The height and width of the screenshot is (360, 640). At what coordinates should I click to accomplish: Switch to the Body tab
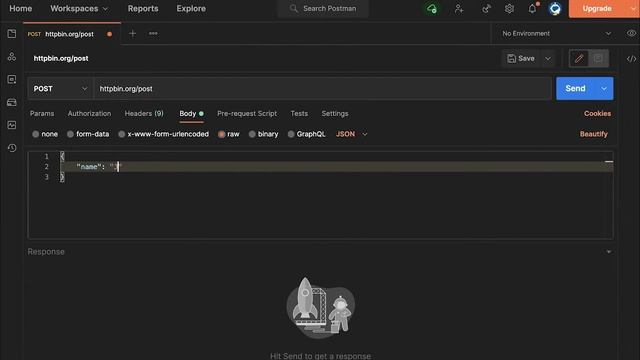click(x=191, y=113)
